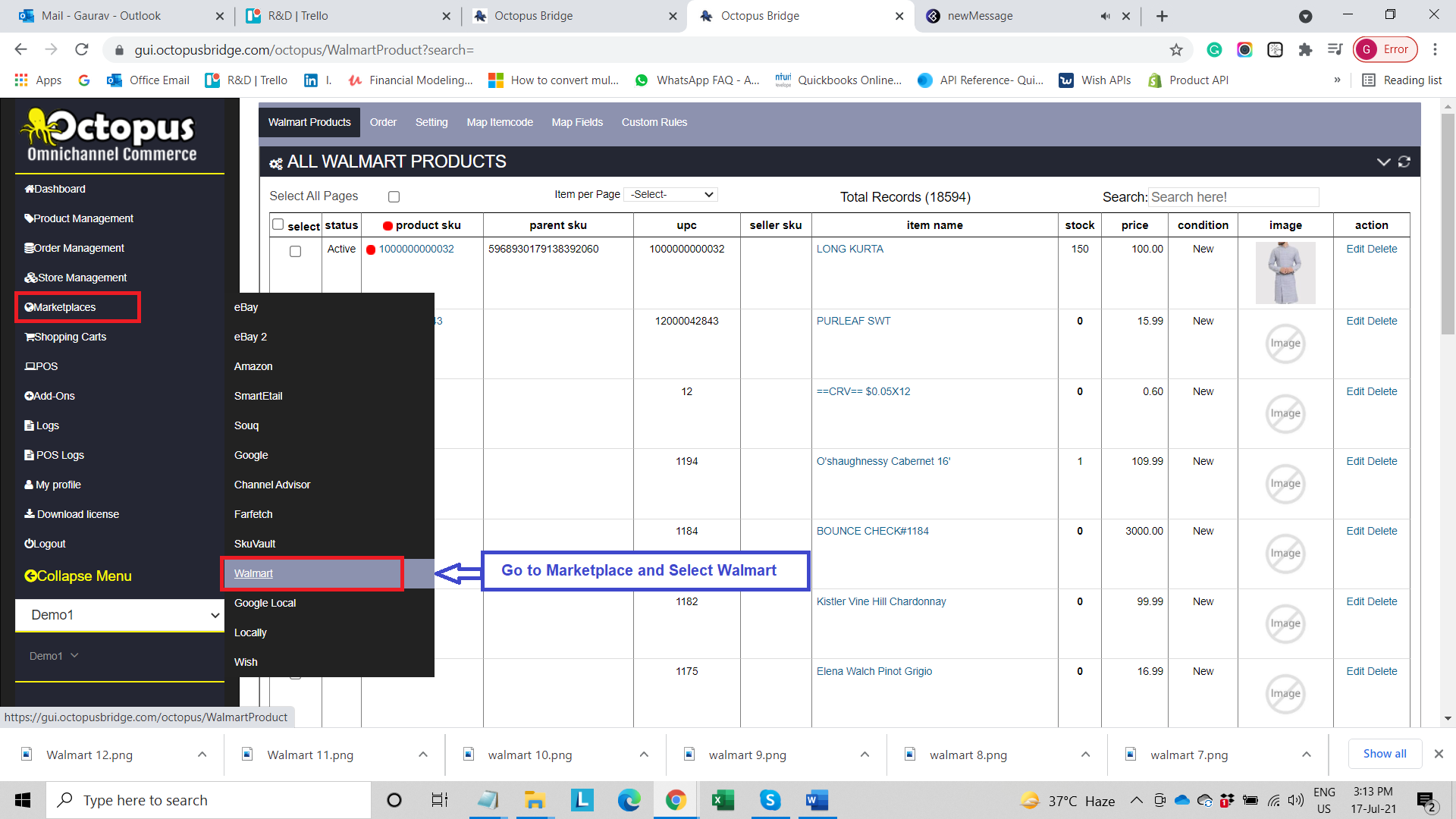Open the Apps shortcut in bookmarks bar

coord(38,80)
